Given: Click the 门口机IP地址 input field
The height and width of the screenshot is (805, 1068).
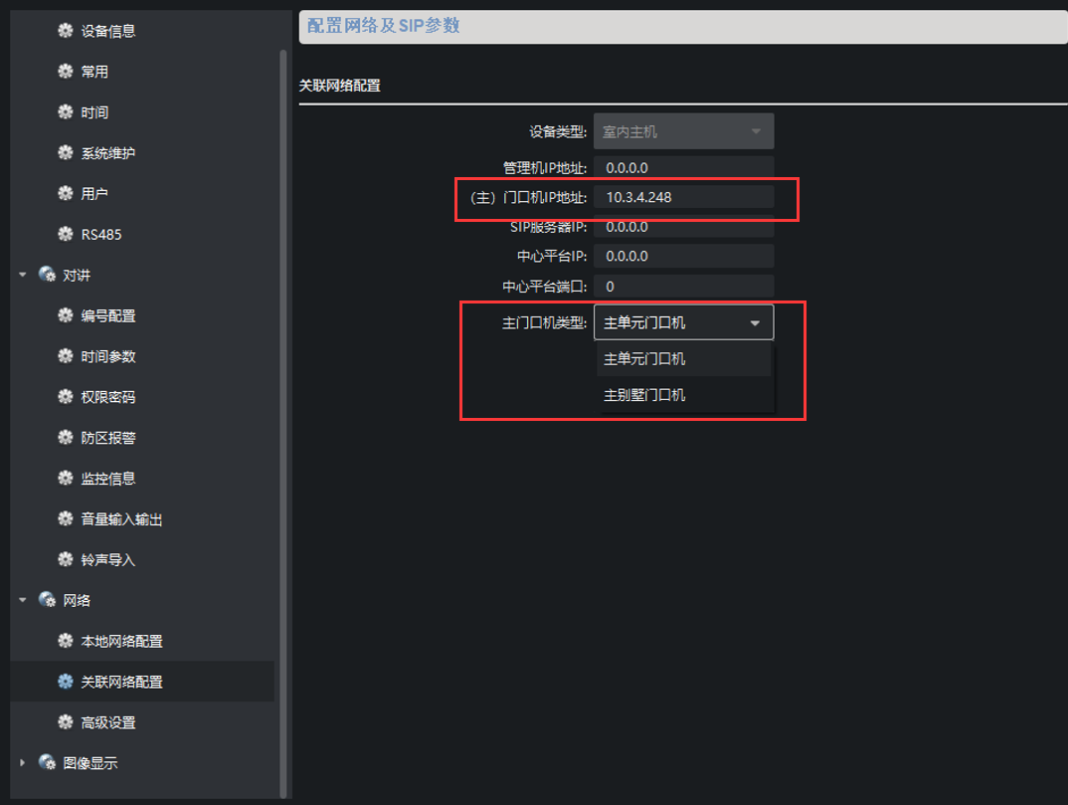Looking at the screenshot, I should click(683, 196).
